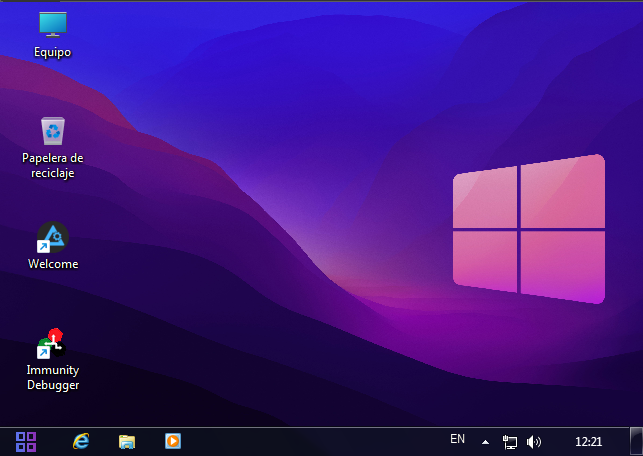Click the Show desktop button

[x=636, y=442]
